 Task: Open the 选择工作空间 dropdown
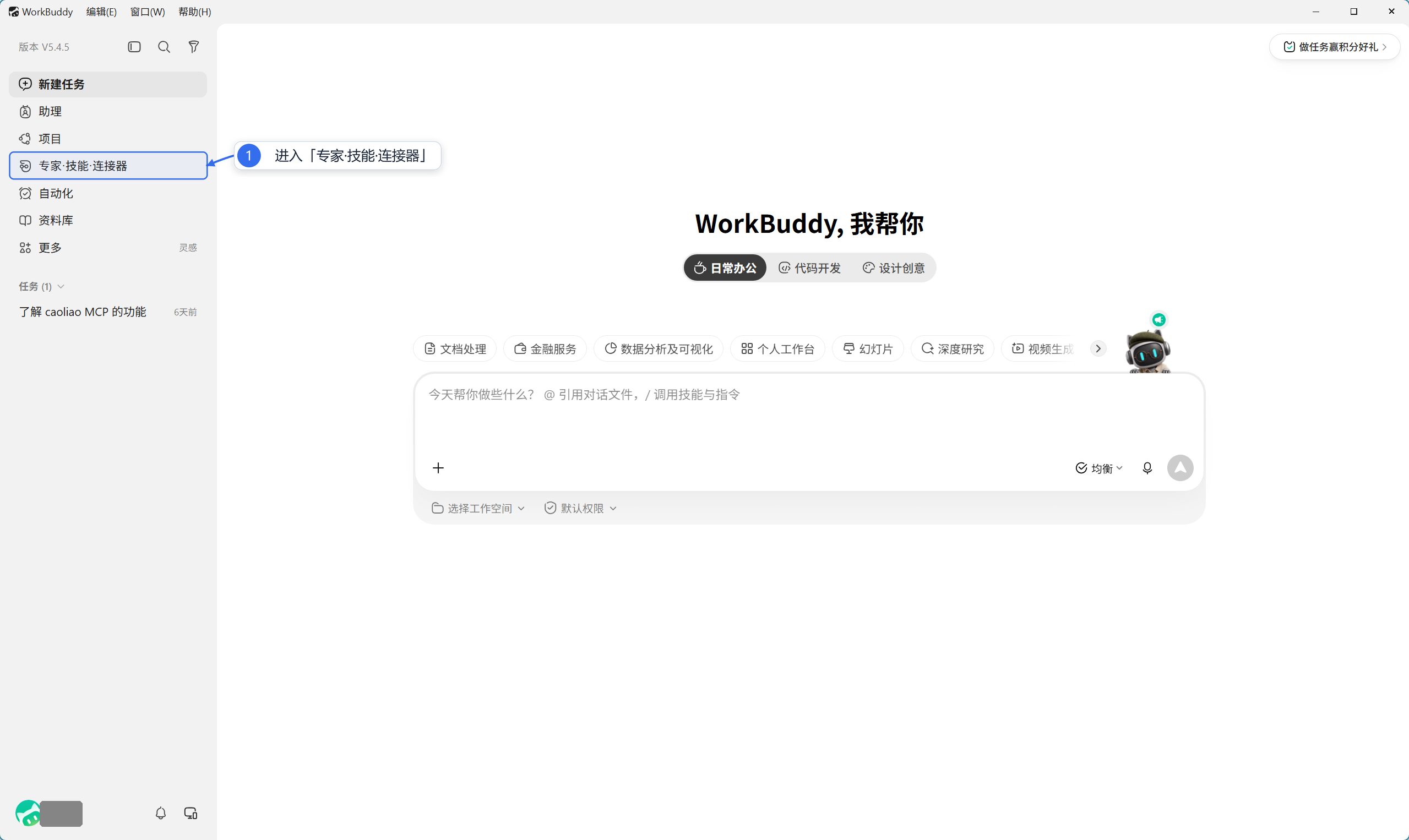pos(478,508)
